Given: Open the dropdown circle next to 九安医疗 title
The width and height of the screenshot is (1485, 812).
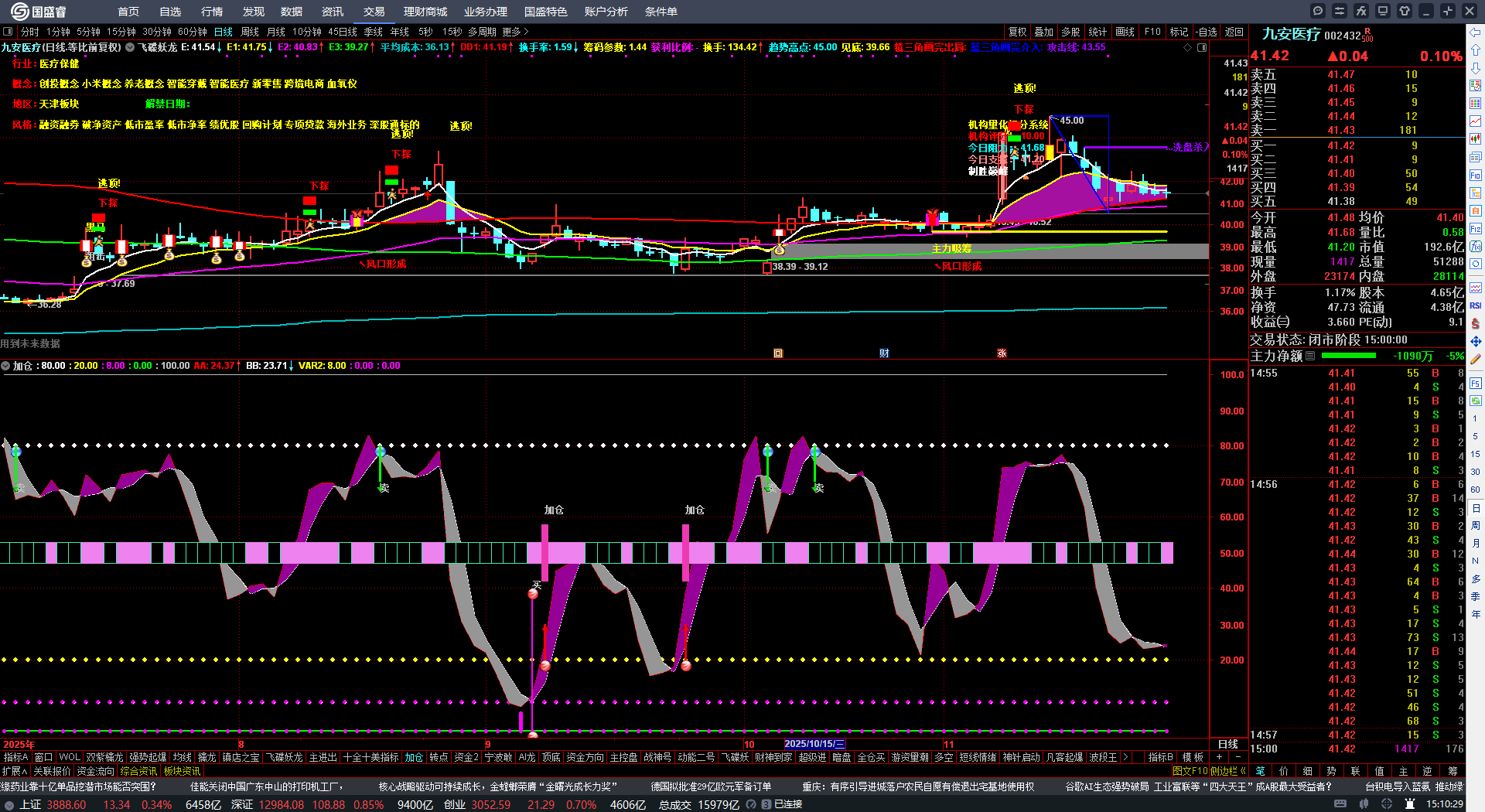Looking at the screenshot, I should coord(130,47).
